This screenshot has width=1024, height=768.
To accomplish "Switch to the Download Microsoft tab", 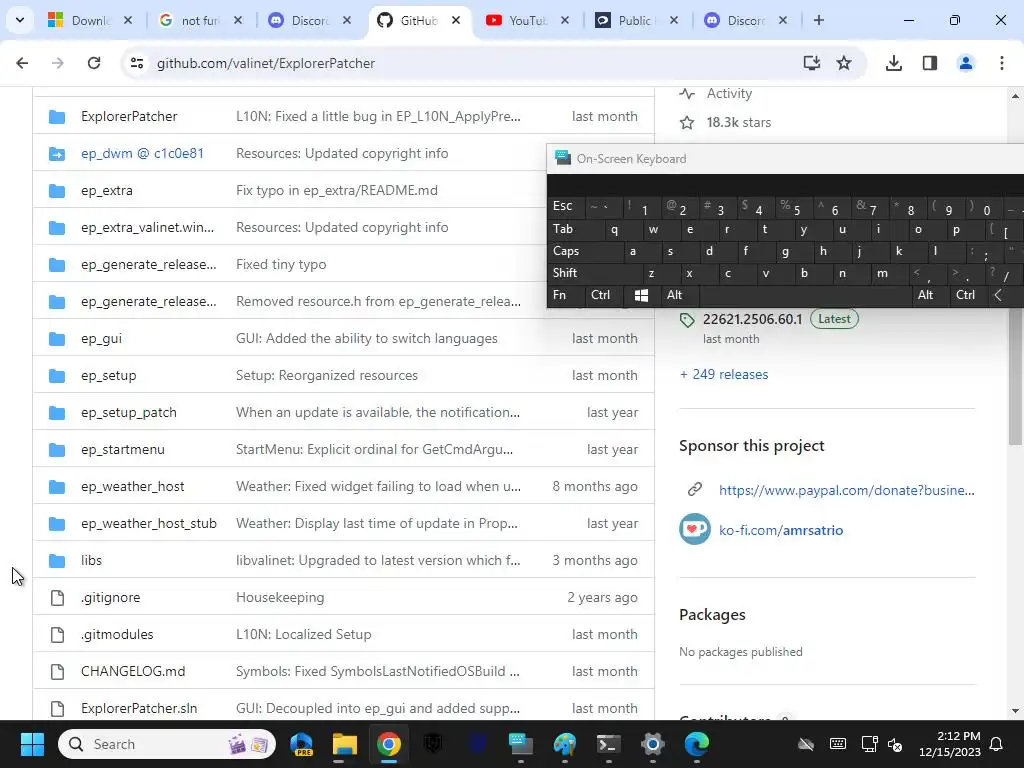I will [91, 20].
